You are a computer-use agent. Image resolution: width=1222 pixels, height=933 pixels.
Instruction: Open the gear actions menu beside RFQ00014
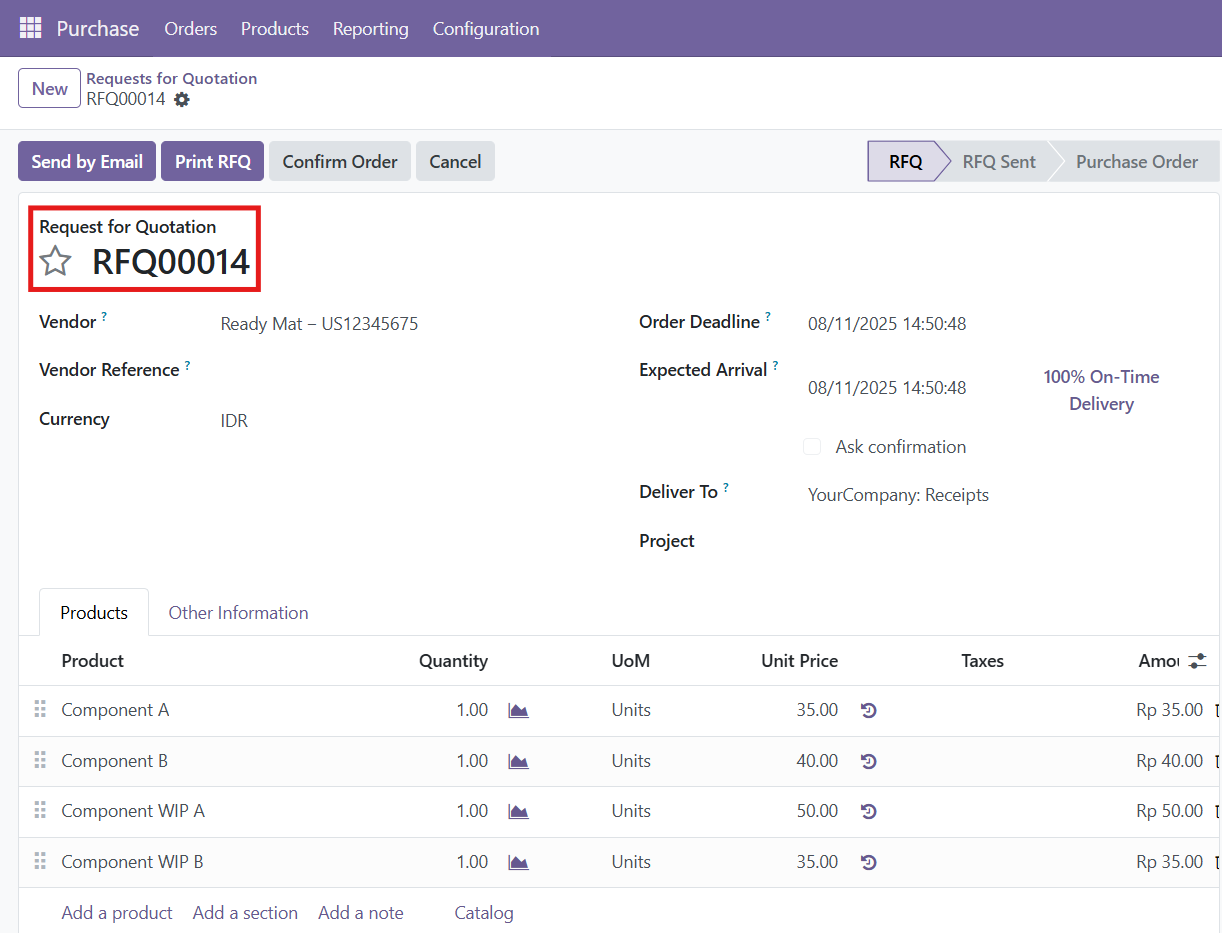(181, 99)
